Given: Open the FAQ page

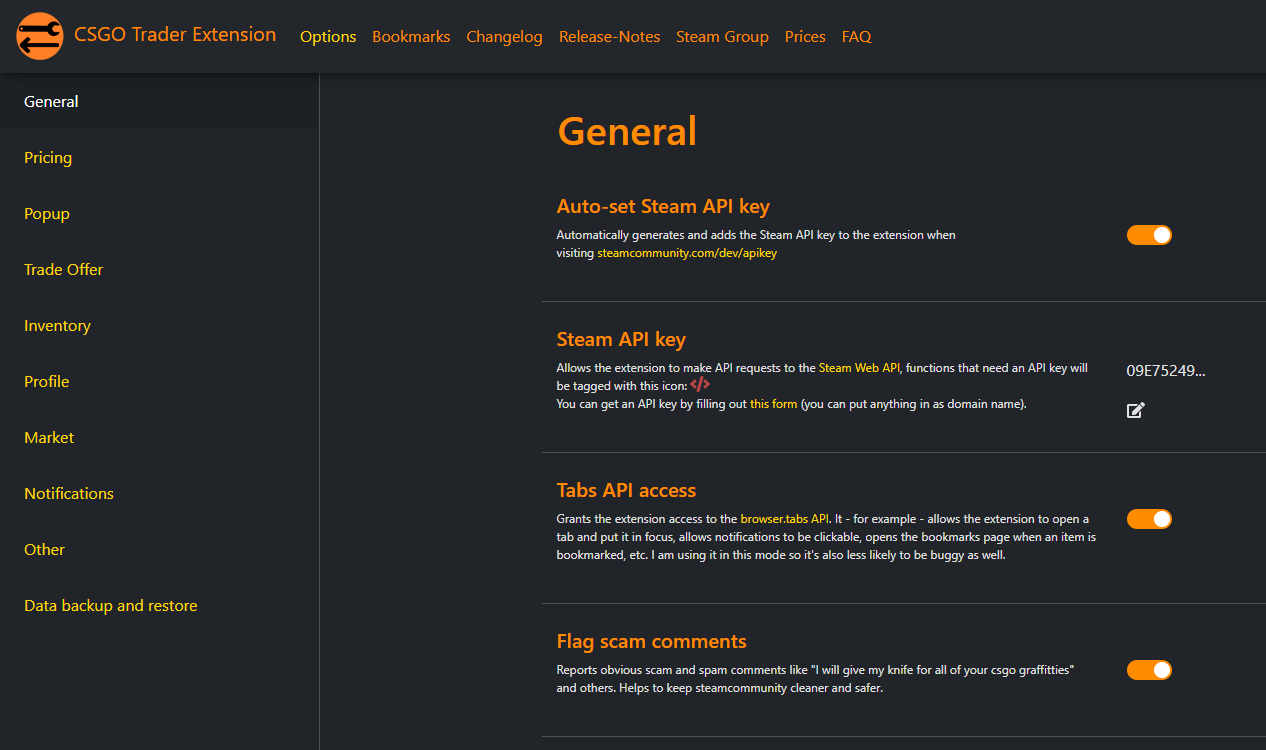Looking at the screenshot, I should click(856, 37).
